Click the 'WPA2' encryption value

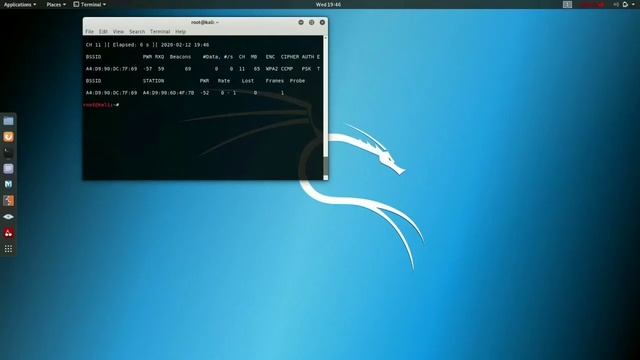tap(271, 69)
